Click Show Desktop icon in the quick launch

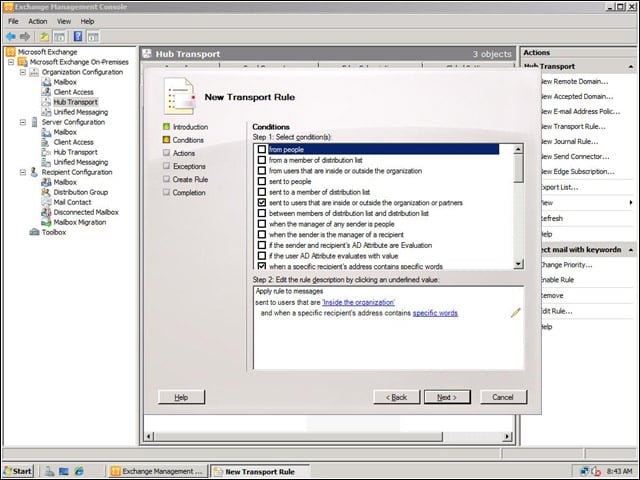pos(64,471)
